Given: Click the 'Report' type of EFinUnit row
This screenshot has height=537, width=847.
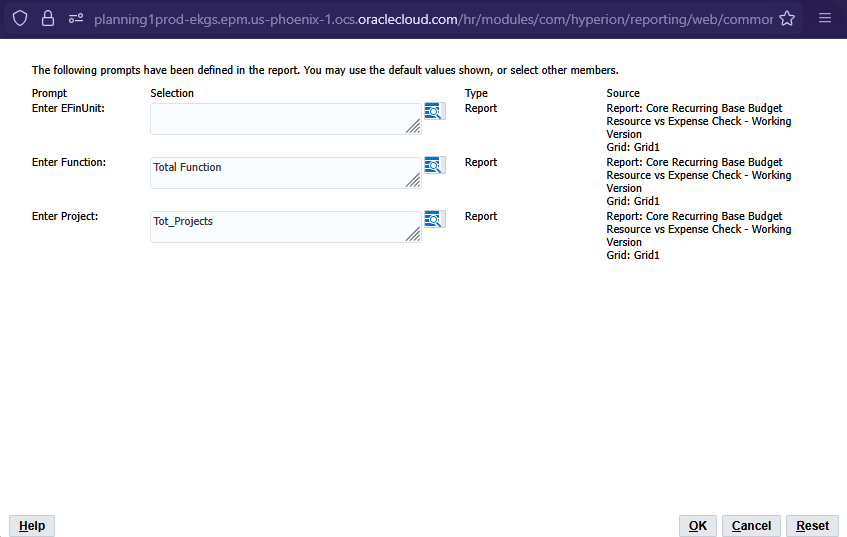Looking at the screenshot, I should tap(481, 108).
